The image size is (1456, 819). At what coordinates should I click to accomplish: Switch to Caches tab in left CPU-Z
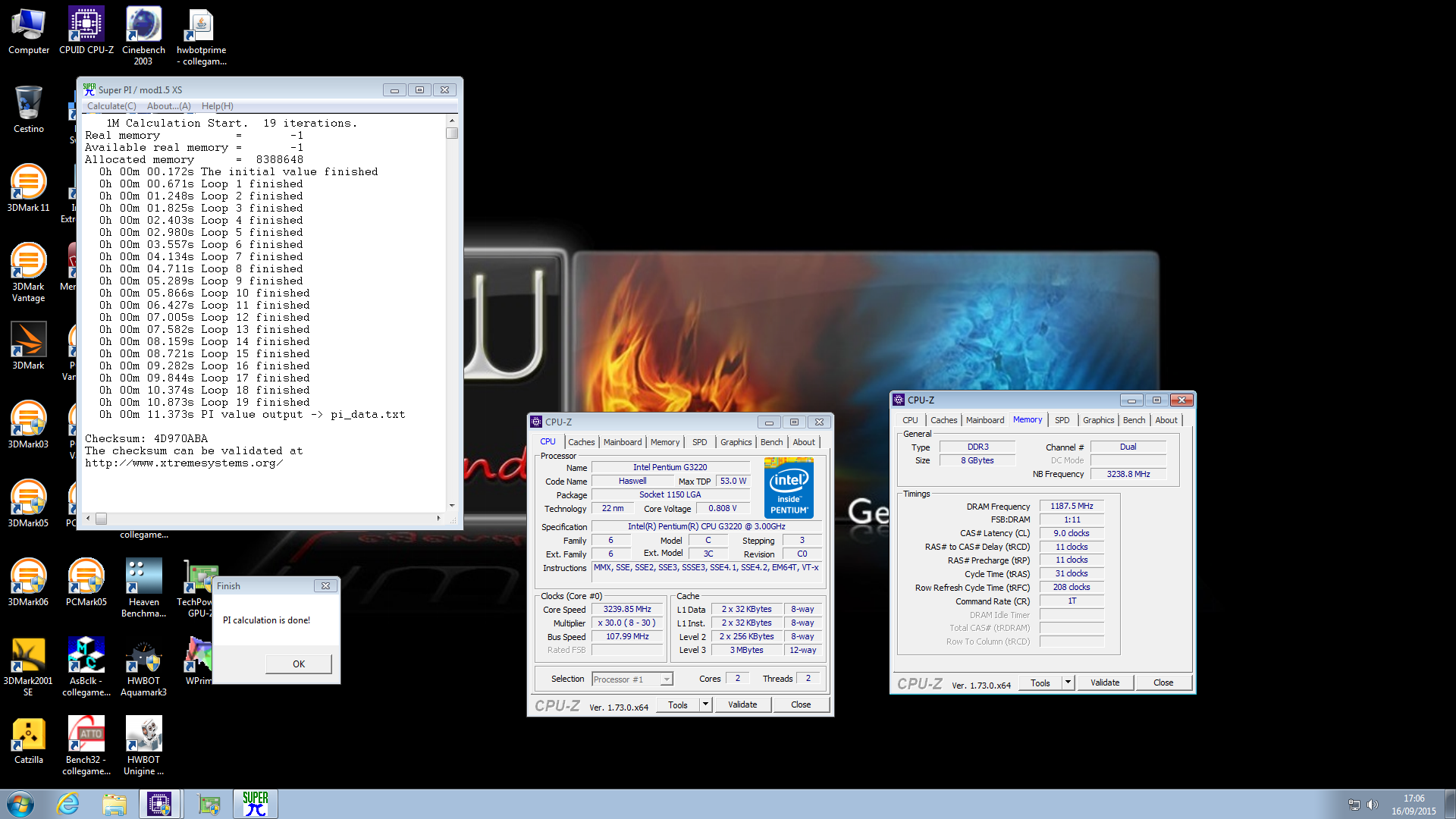[x=581, y=442]
